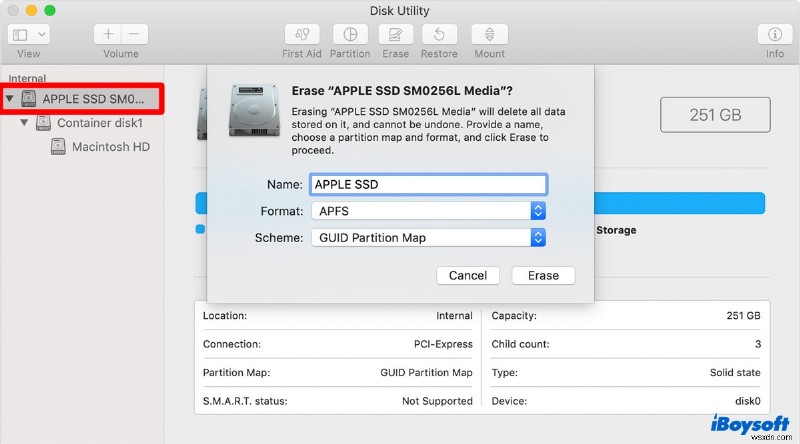Click the PCI-Express connection value
Image resolution: width=800 pixels, height=444 pixels.
(443, 344)
